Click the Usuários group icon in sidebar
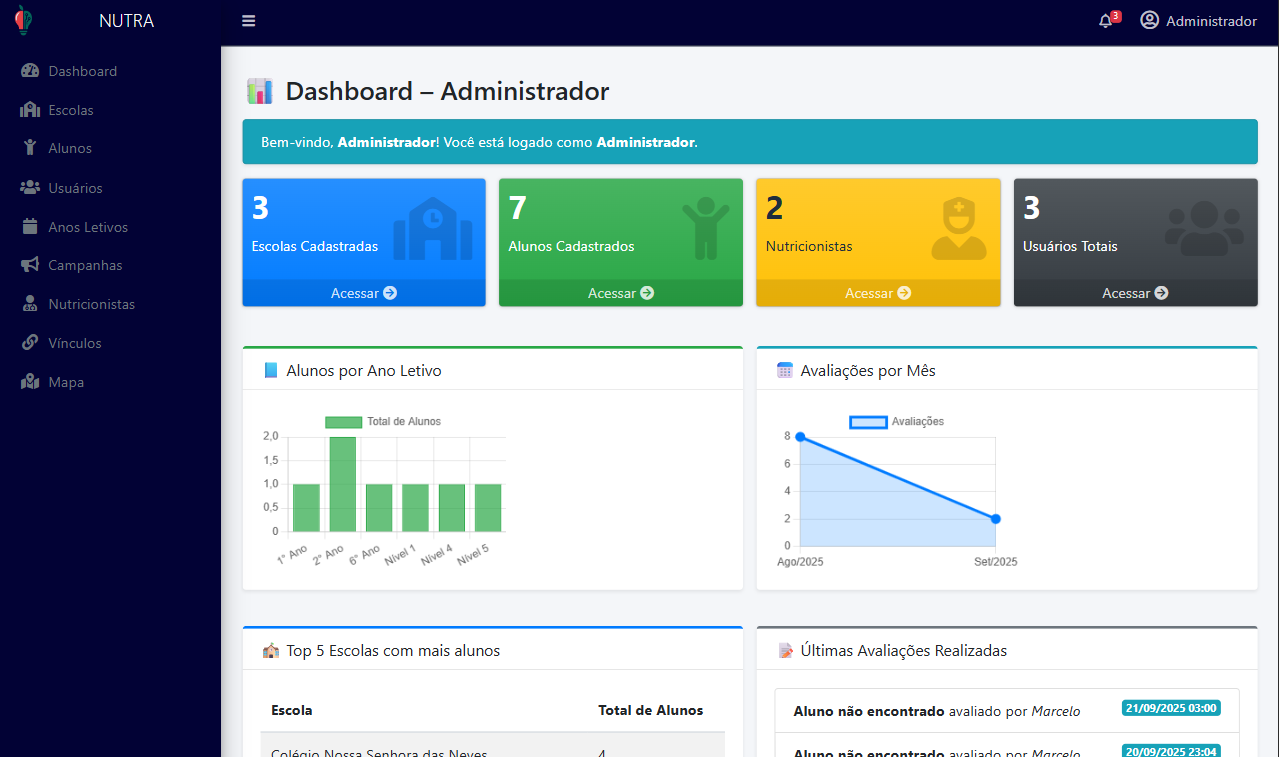Screen dimensions: 1279x757 tap(30, 188)
